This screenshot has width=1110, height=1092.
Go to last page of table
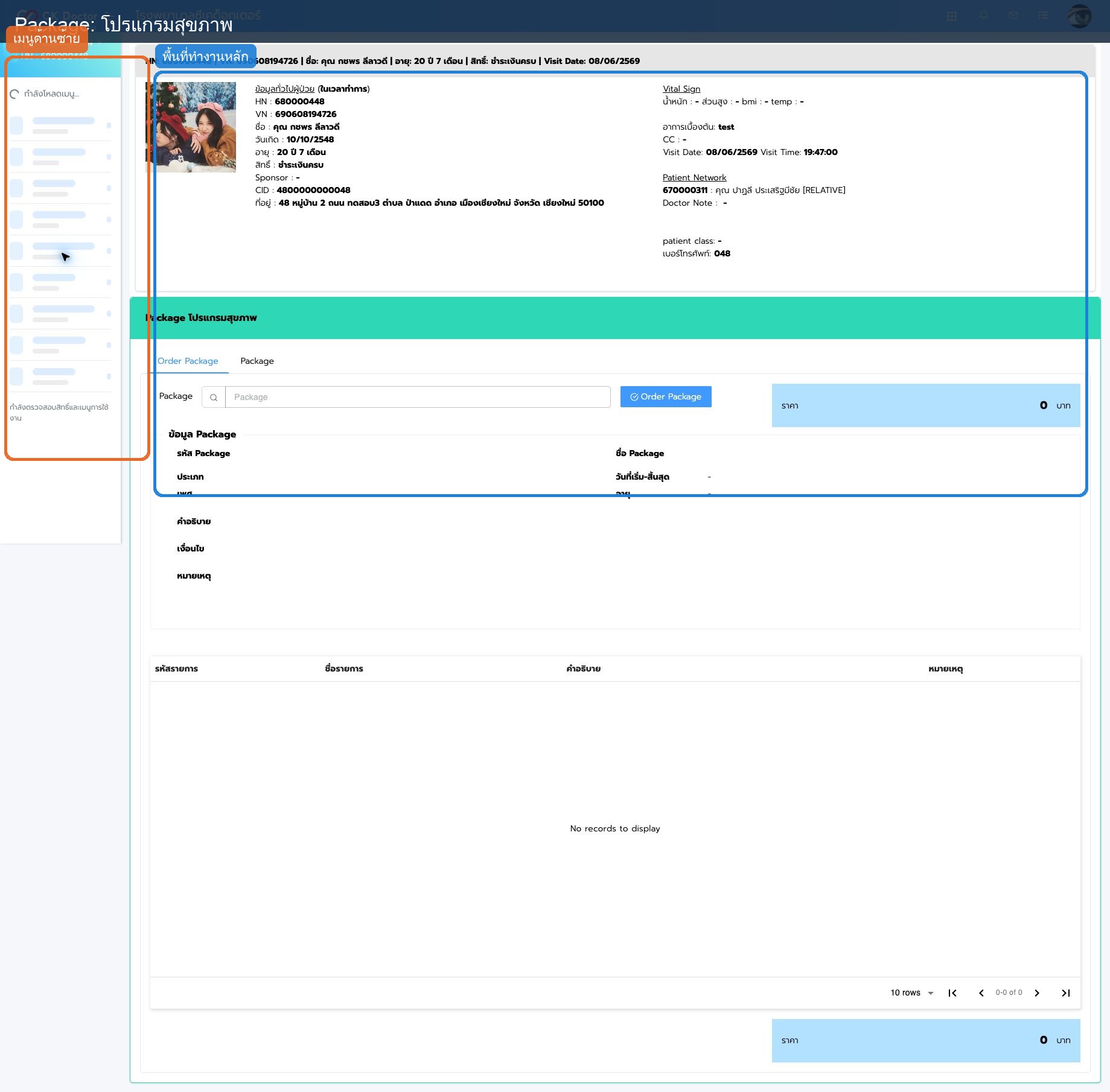(1066, 993)
